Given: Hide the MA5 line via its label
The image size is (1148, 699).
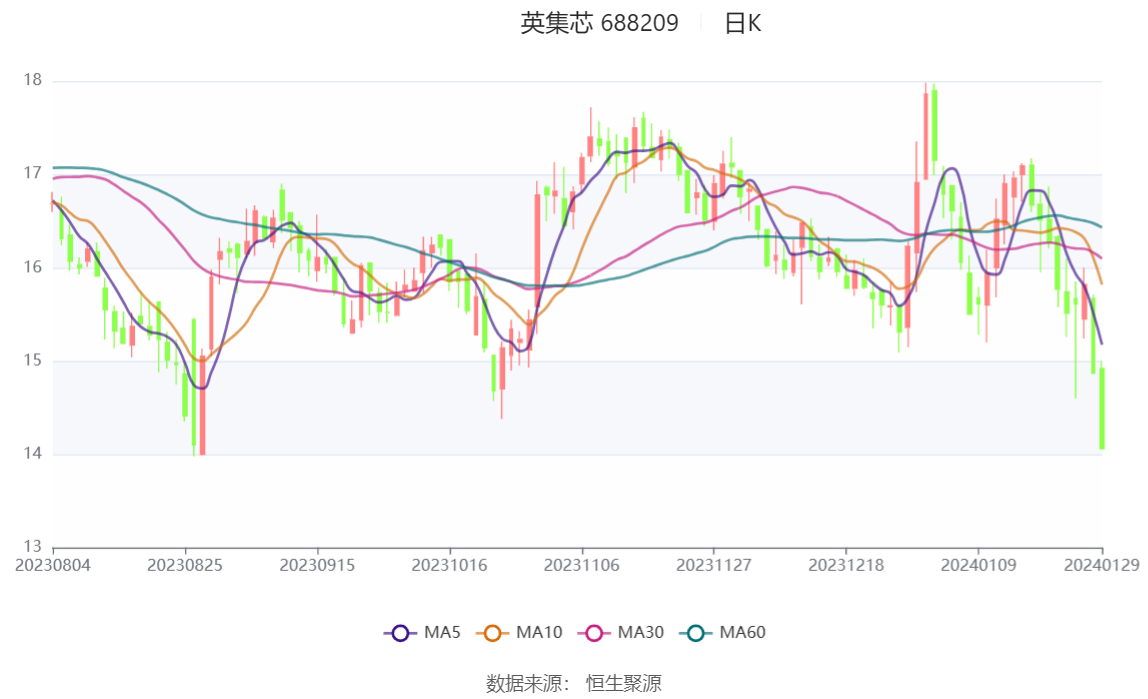Looking at the screenshot, I should click(442, 632).
